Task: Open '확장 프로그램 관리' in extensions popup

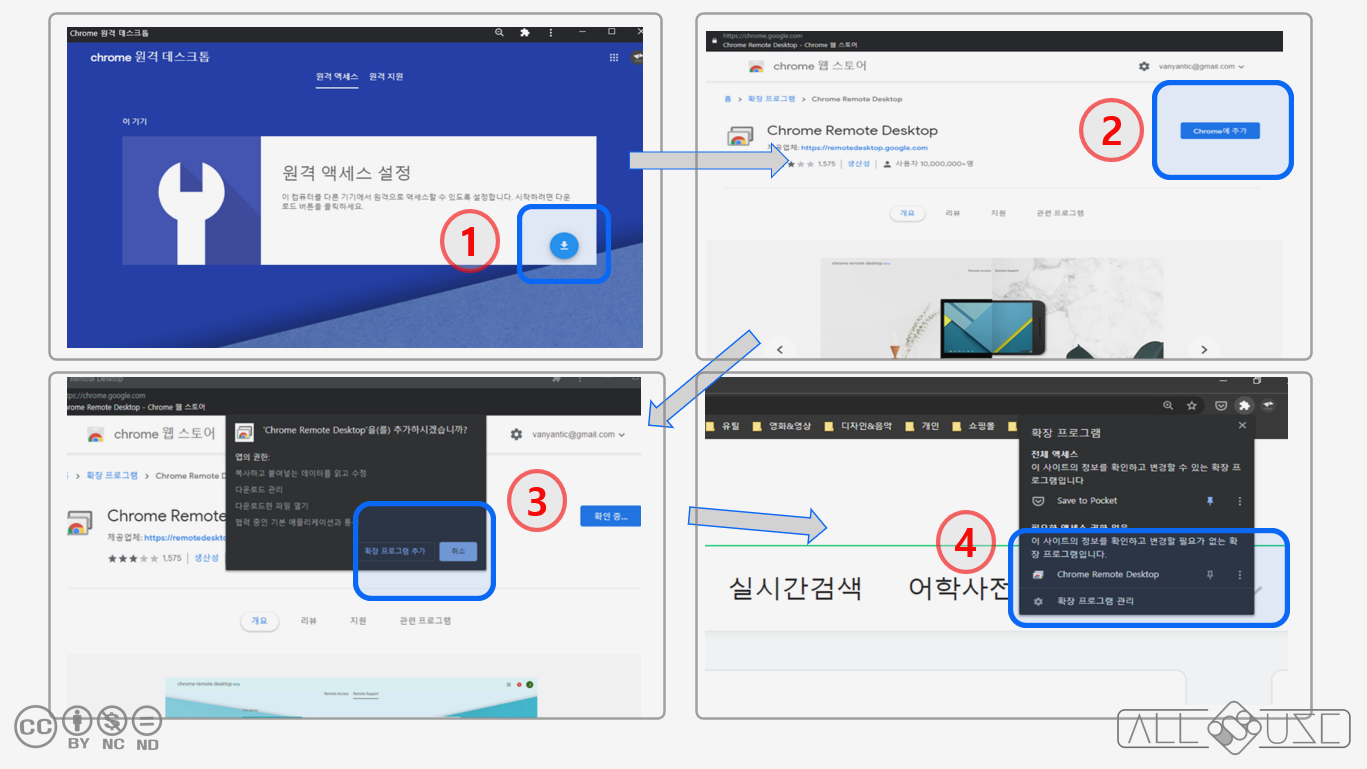Action: pos(1095,602)
